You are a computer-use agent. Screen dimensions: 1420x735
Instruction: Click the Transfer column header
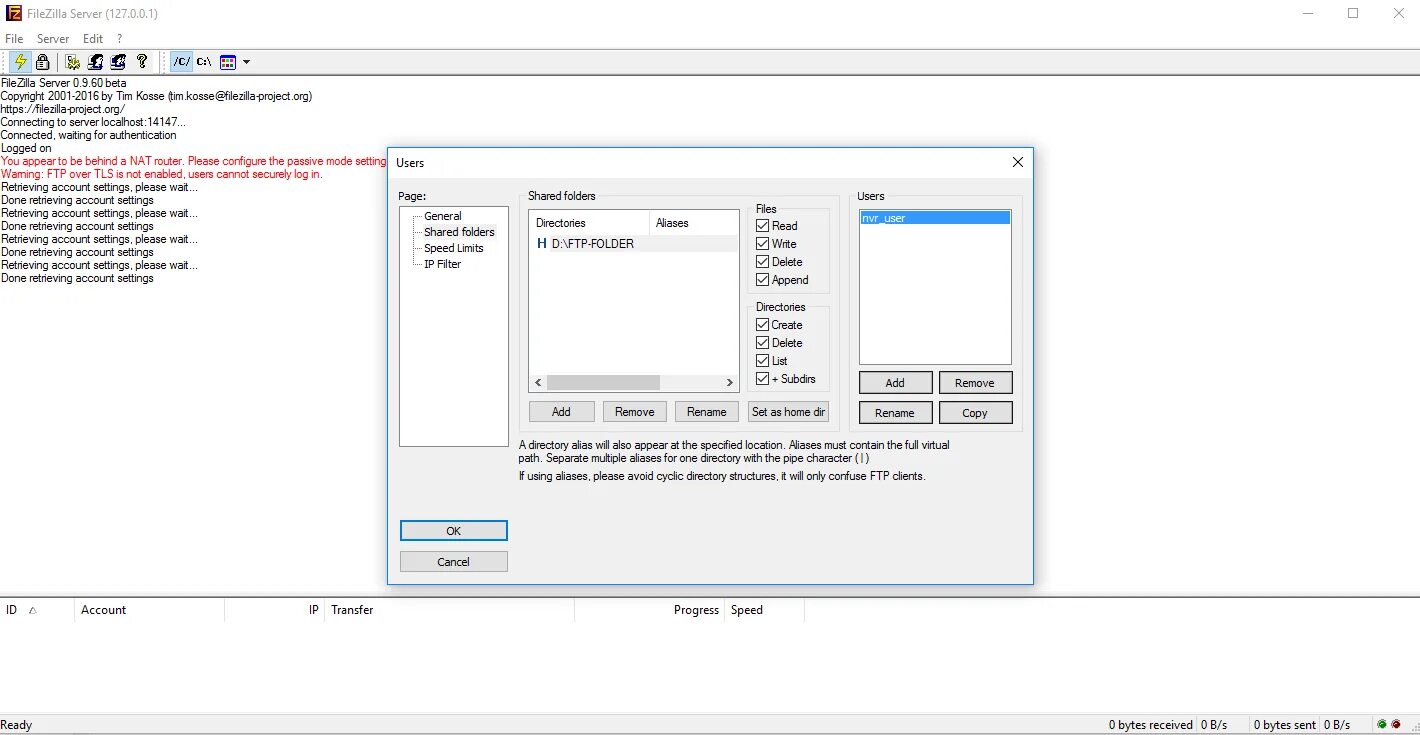click(x=449, y=610)
